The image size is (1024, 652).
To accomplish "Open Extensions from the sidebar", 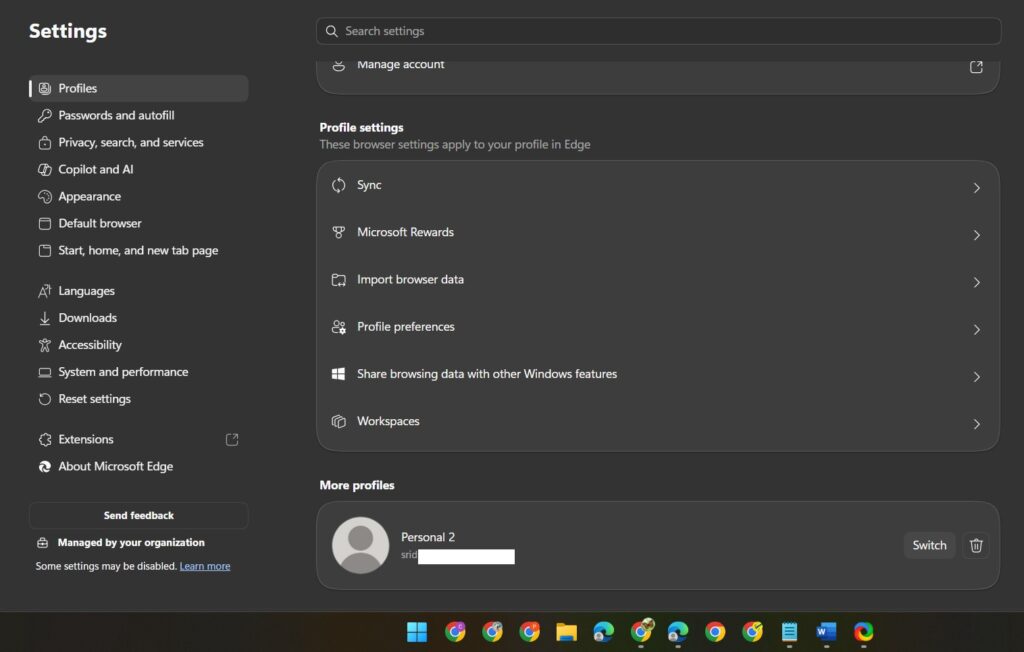I will pos(138,440).
